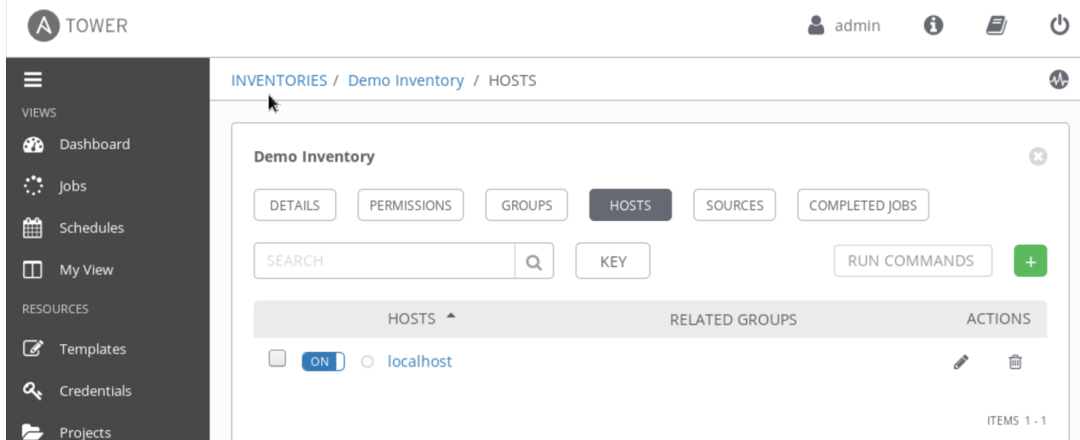Screen dimensions: 1080x440
Task: Open the localhost host link
Action: coord(419,362)
